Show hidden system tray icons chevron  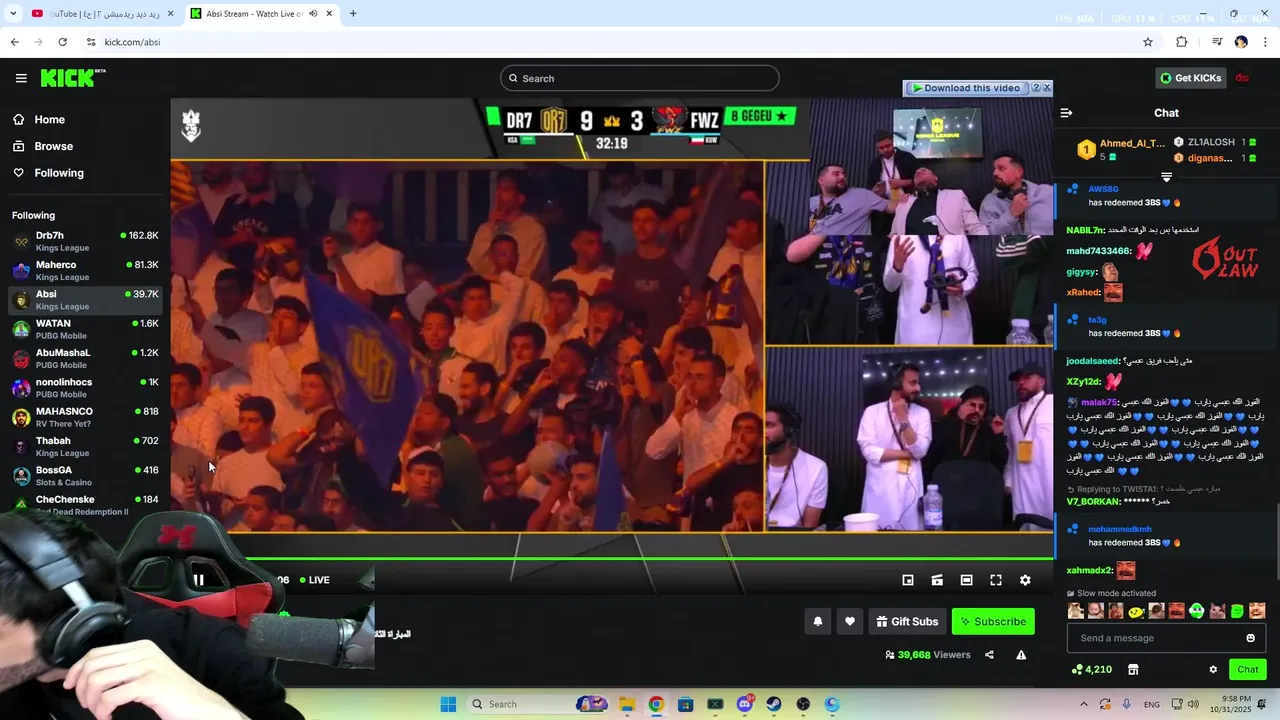(x=1083, y=704)
